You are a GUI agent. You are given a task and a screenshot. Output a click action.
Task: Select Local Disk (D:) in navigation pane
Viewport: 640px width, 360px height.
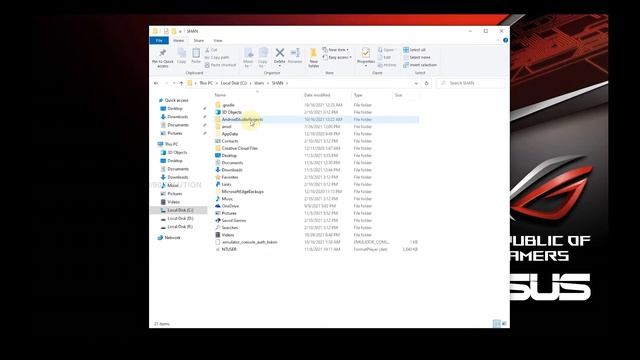coord(180,218)
